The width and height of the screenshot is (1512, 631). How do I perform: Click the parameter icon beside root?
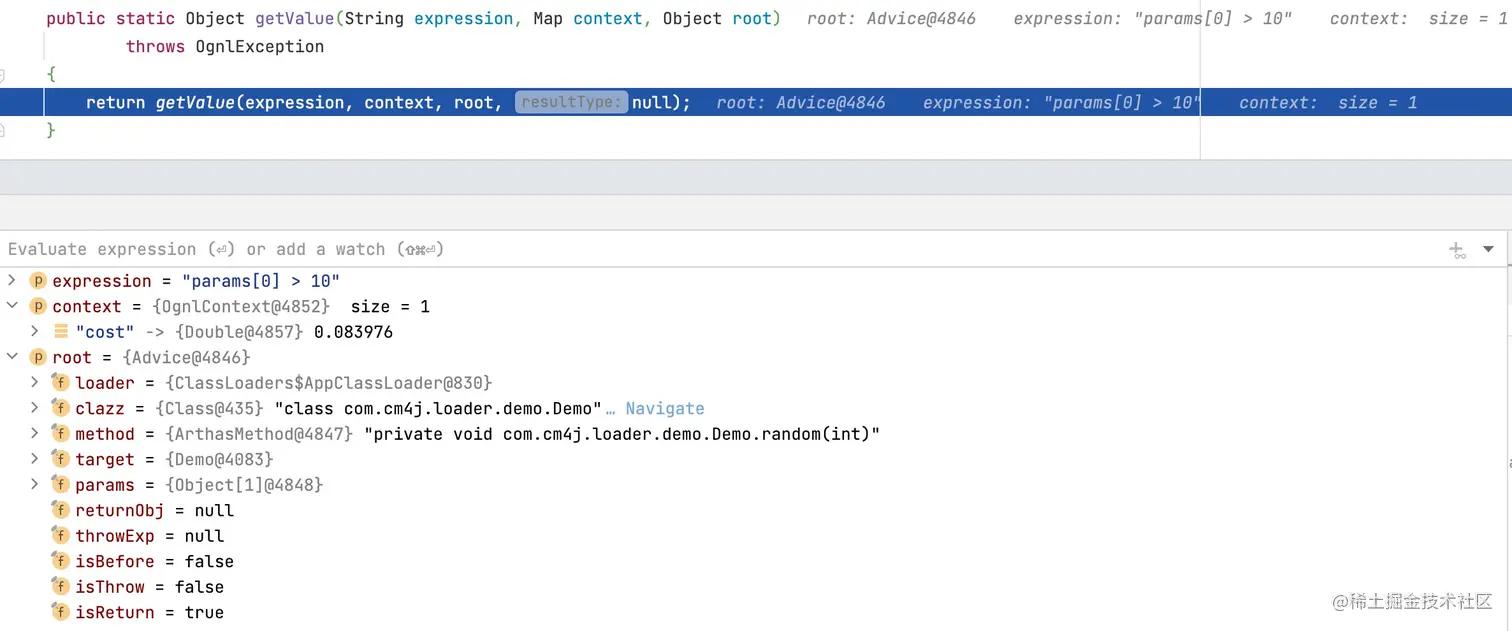click(x=38, y=357)
